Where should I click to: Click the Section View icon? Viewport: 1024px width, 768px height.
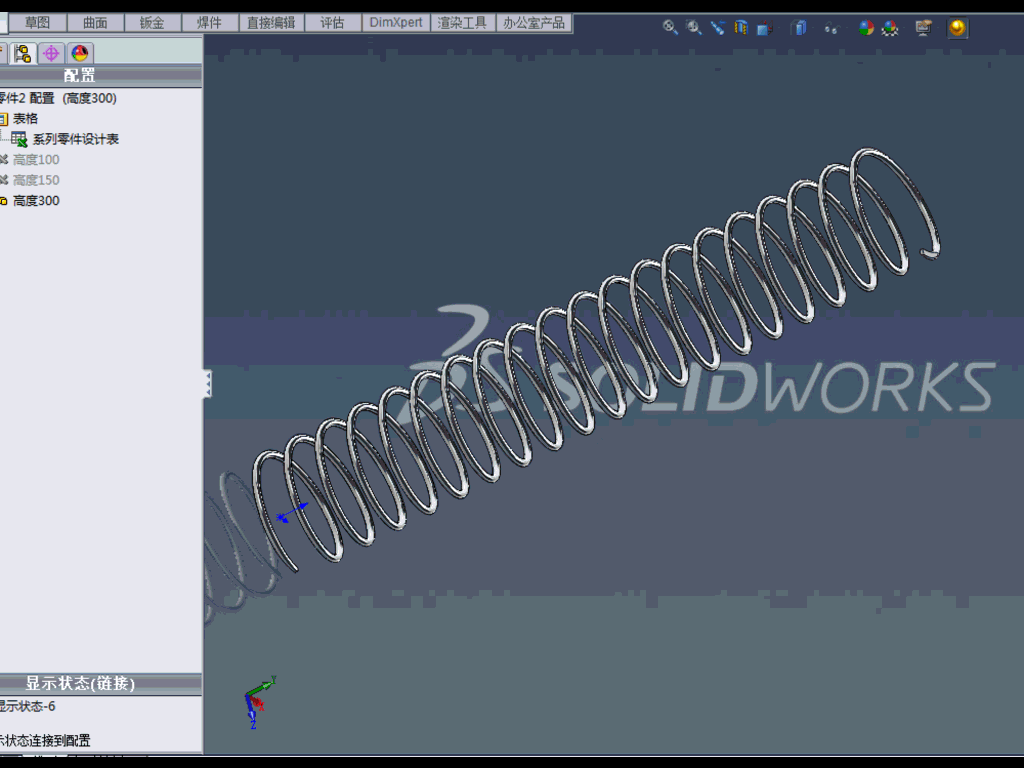(741, 27)
